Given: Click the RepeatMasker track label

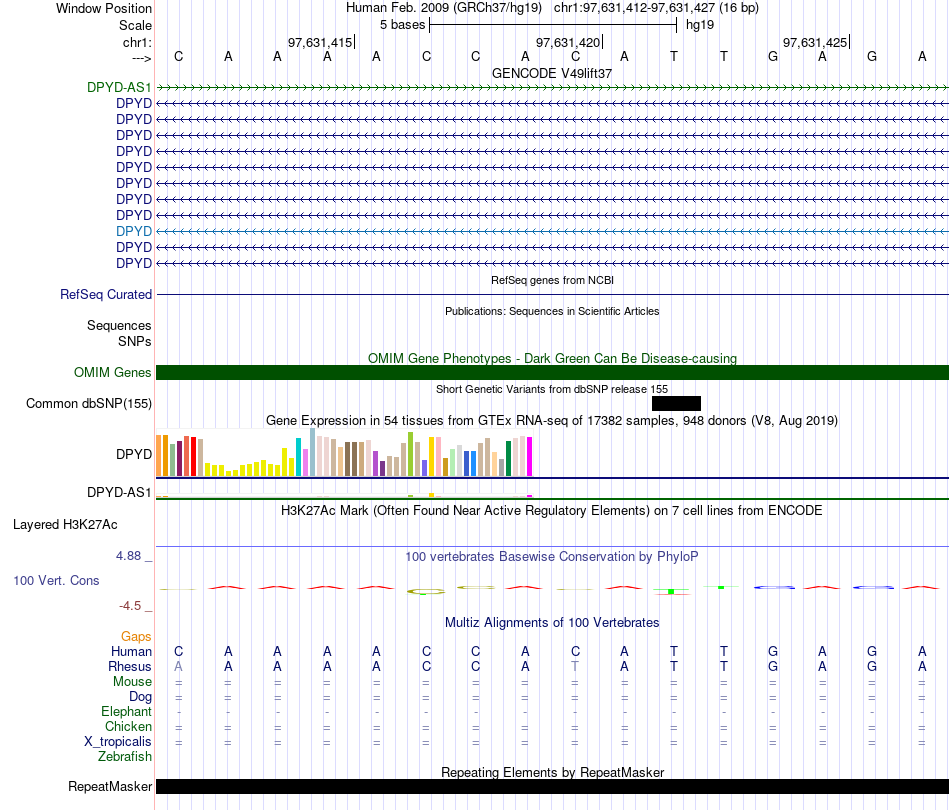Looking at the screenshot, I should (x=110, y=786).
